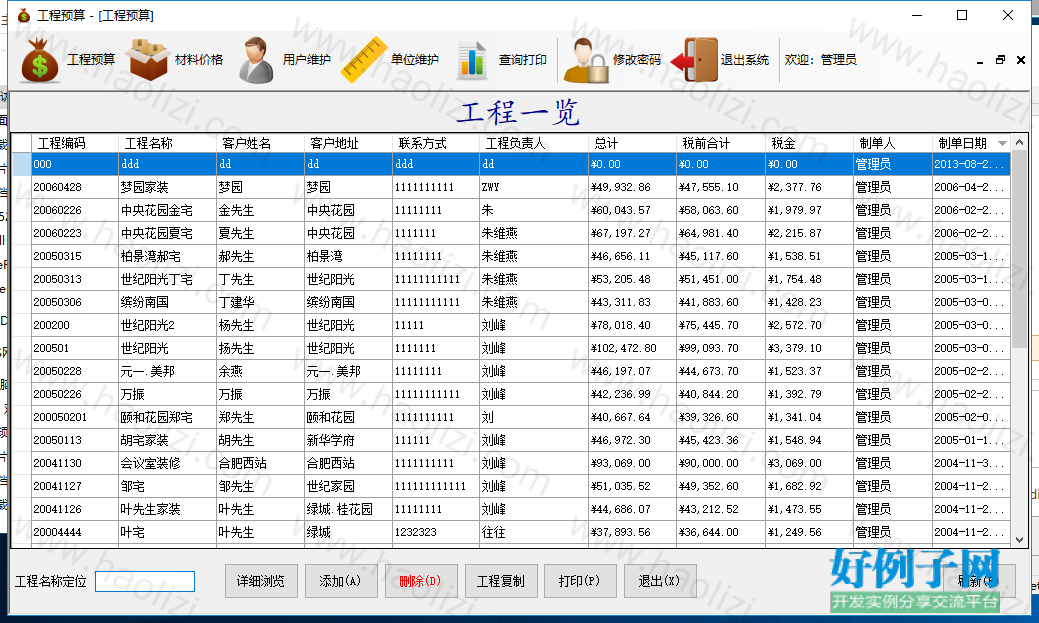Click 工程复制 button
This screenshot has height=623, width=1039.
(500, 581)
